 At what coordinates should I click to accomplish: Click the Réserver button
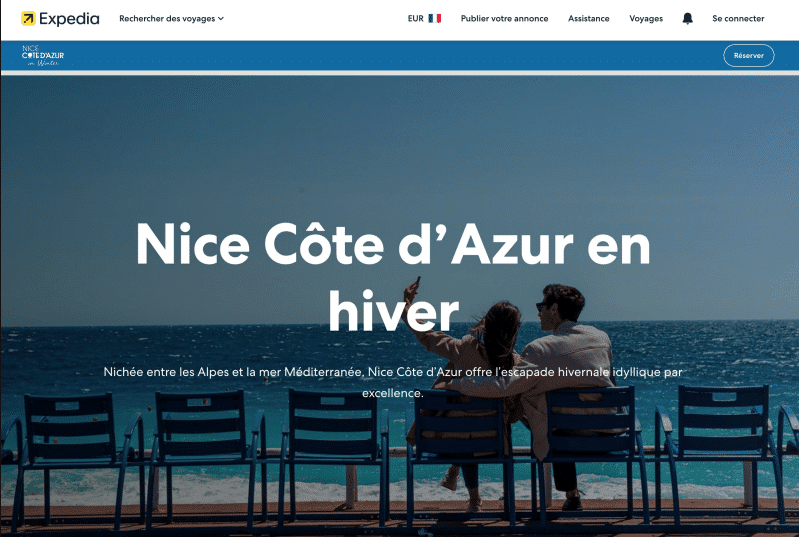click(x=749, y=56)
